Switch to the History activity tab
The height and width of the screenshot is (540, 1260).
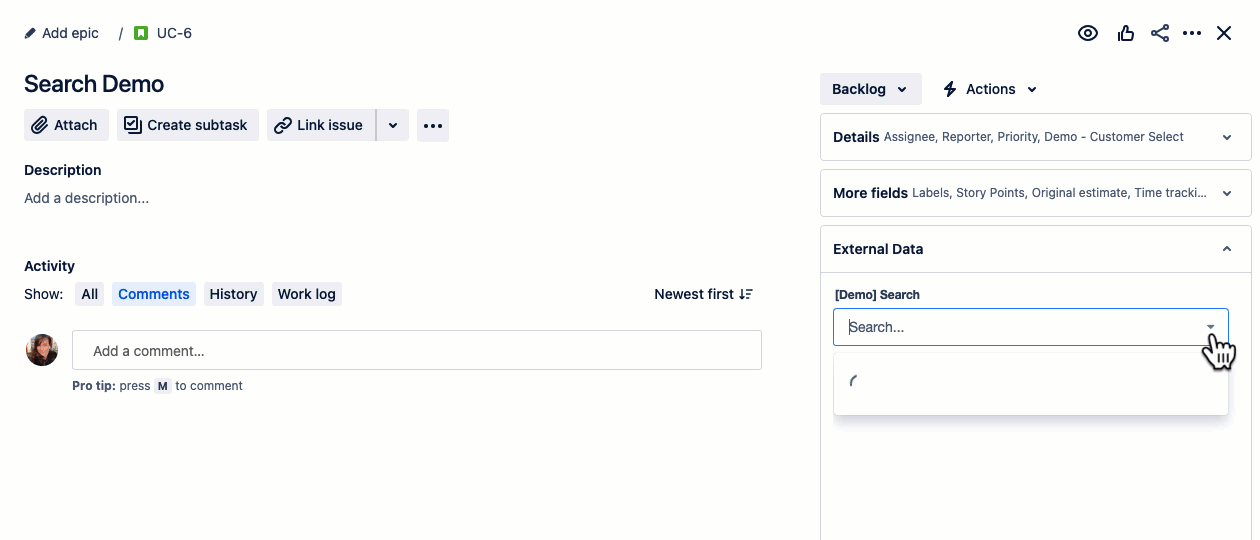pyautogui.click(x=233, y=294)
